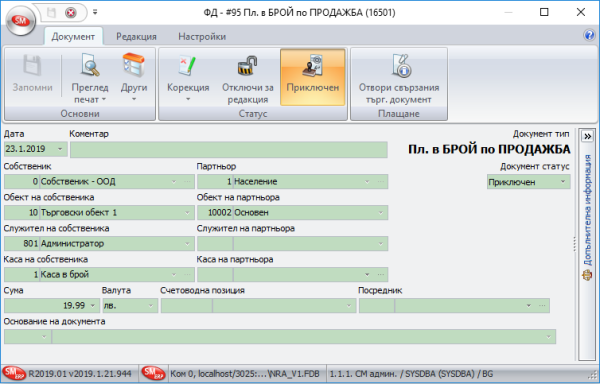The height and width of the screenshot is (384, 600).
Task: Switch to the Настройки tab
Action: (x=202, y=37)
